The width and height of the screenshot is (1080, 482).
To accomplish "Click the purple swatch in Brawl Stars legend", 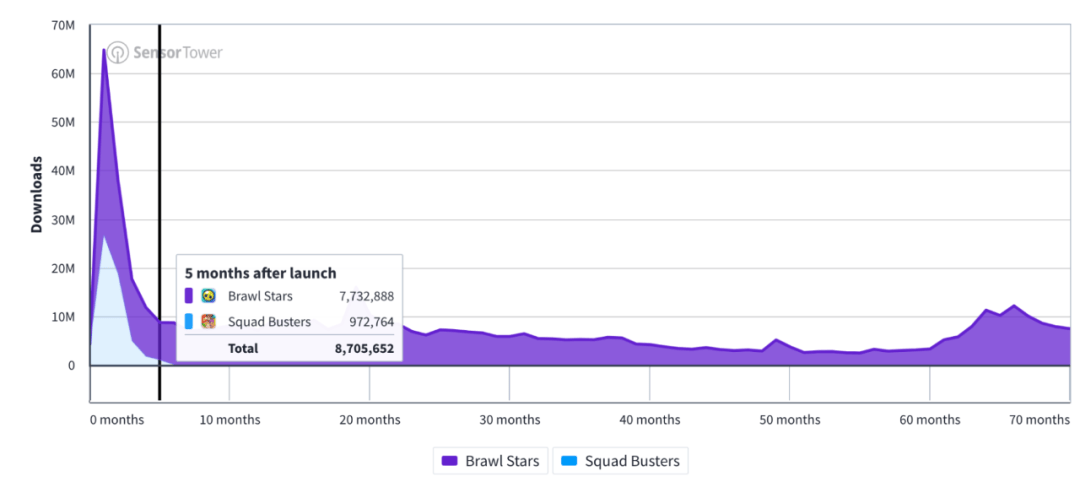I will click(x=450, y=461).
